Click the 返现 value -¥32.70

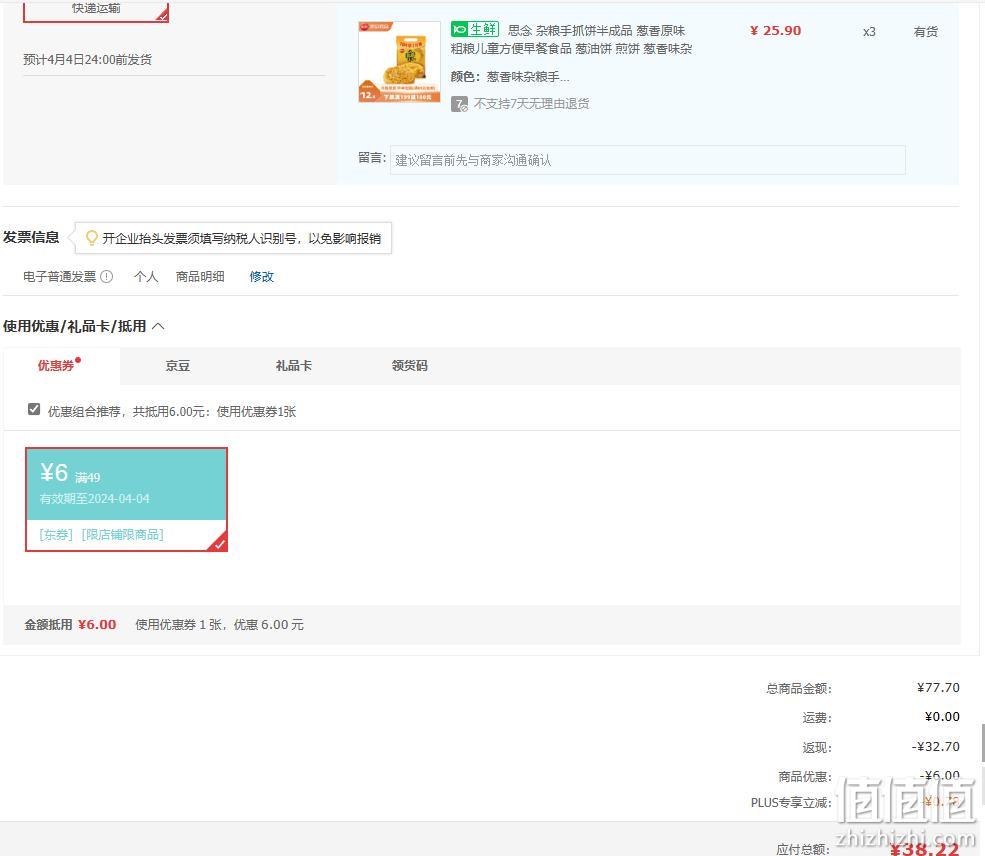[x=935, y=747]
